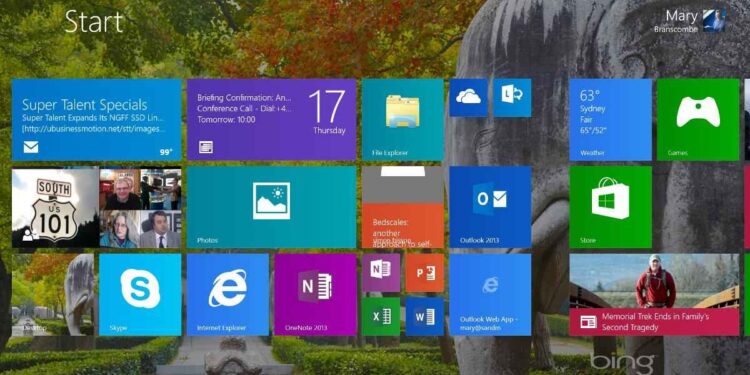The width and height of the screenshot is (750, 375).
Task: Open the Windows Store tile
Action: pyautogui.click(x=610, y=207)
